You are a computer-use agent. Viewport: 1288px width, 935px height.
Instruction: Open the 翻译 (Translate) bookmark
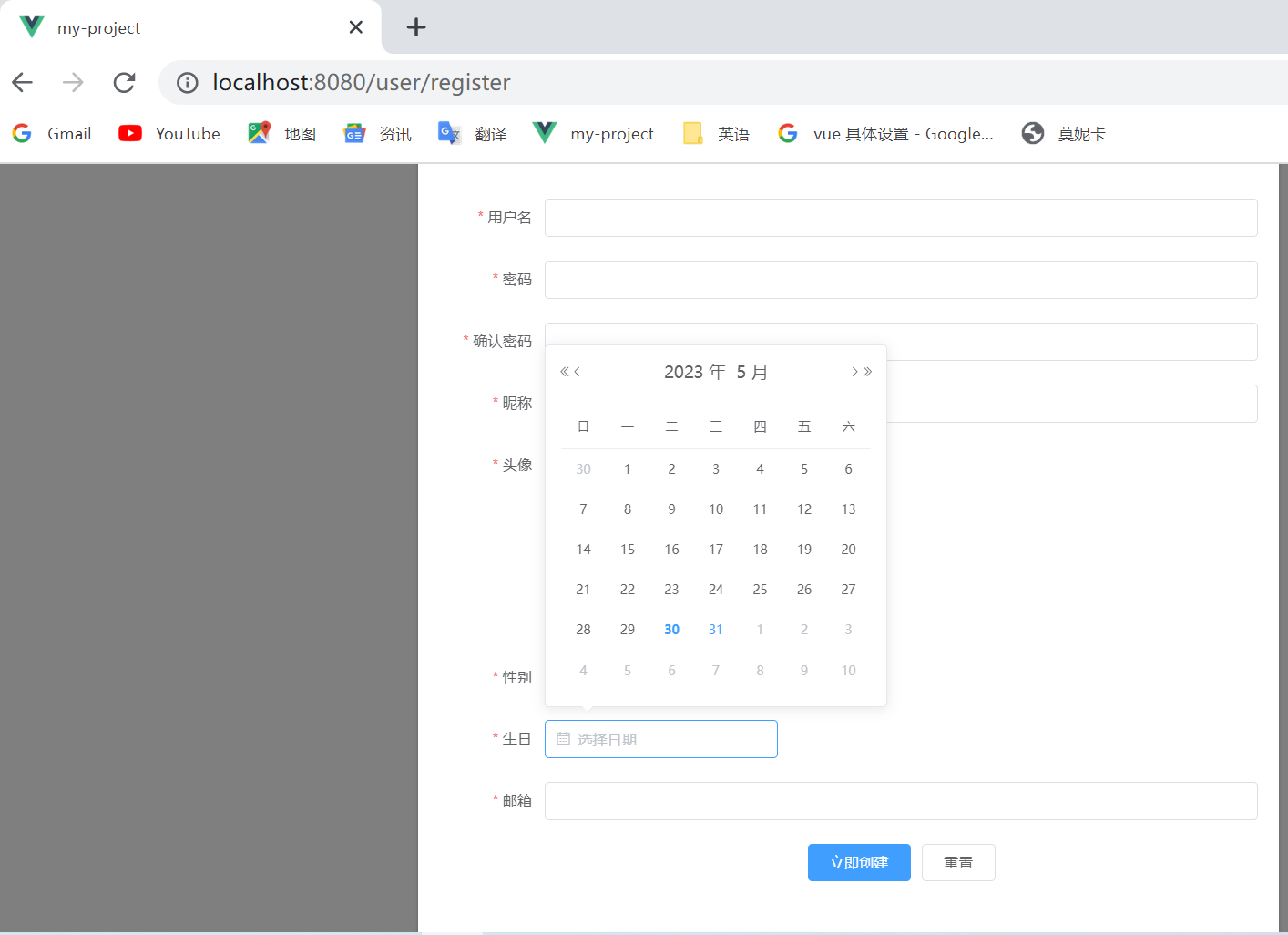[472, 133]
